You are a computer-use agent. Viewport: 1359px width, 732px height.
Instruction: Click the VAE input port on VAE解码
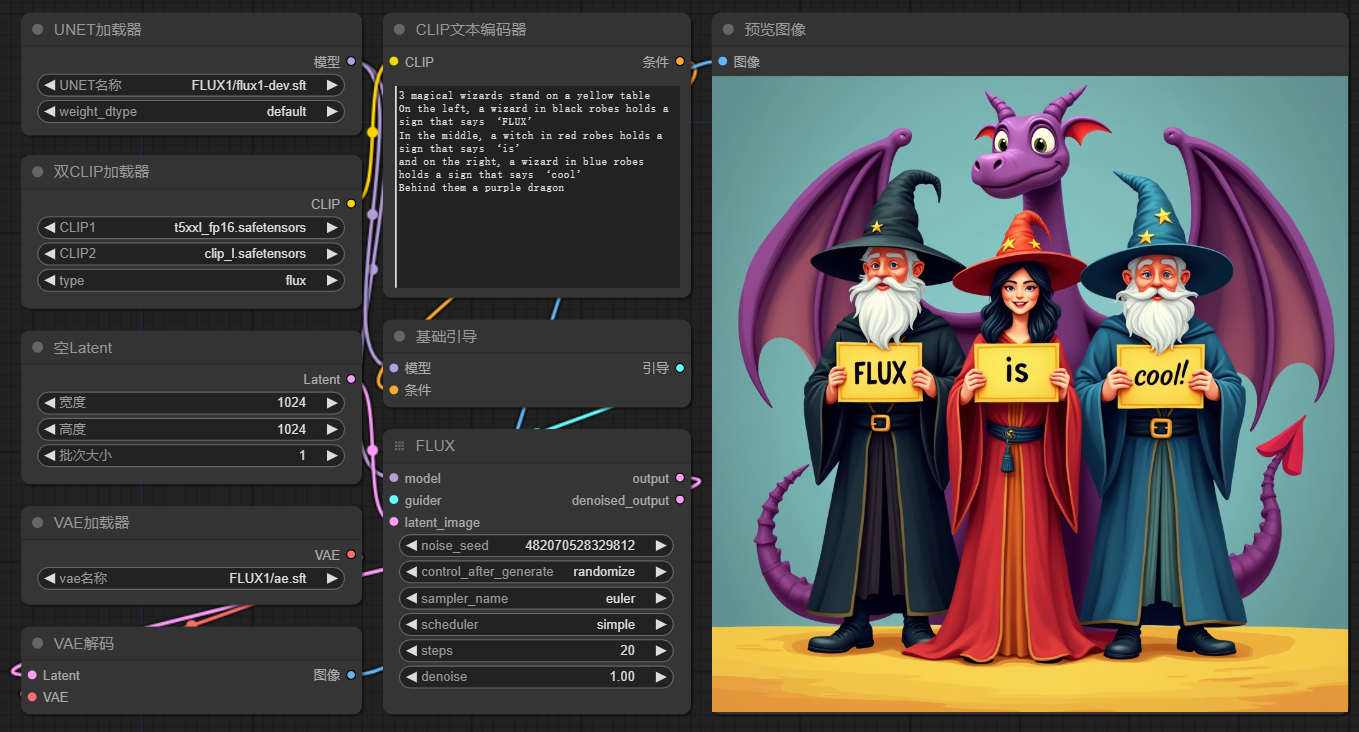tap(32, 698)
